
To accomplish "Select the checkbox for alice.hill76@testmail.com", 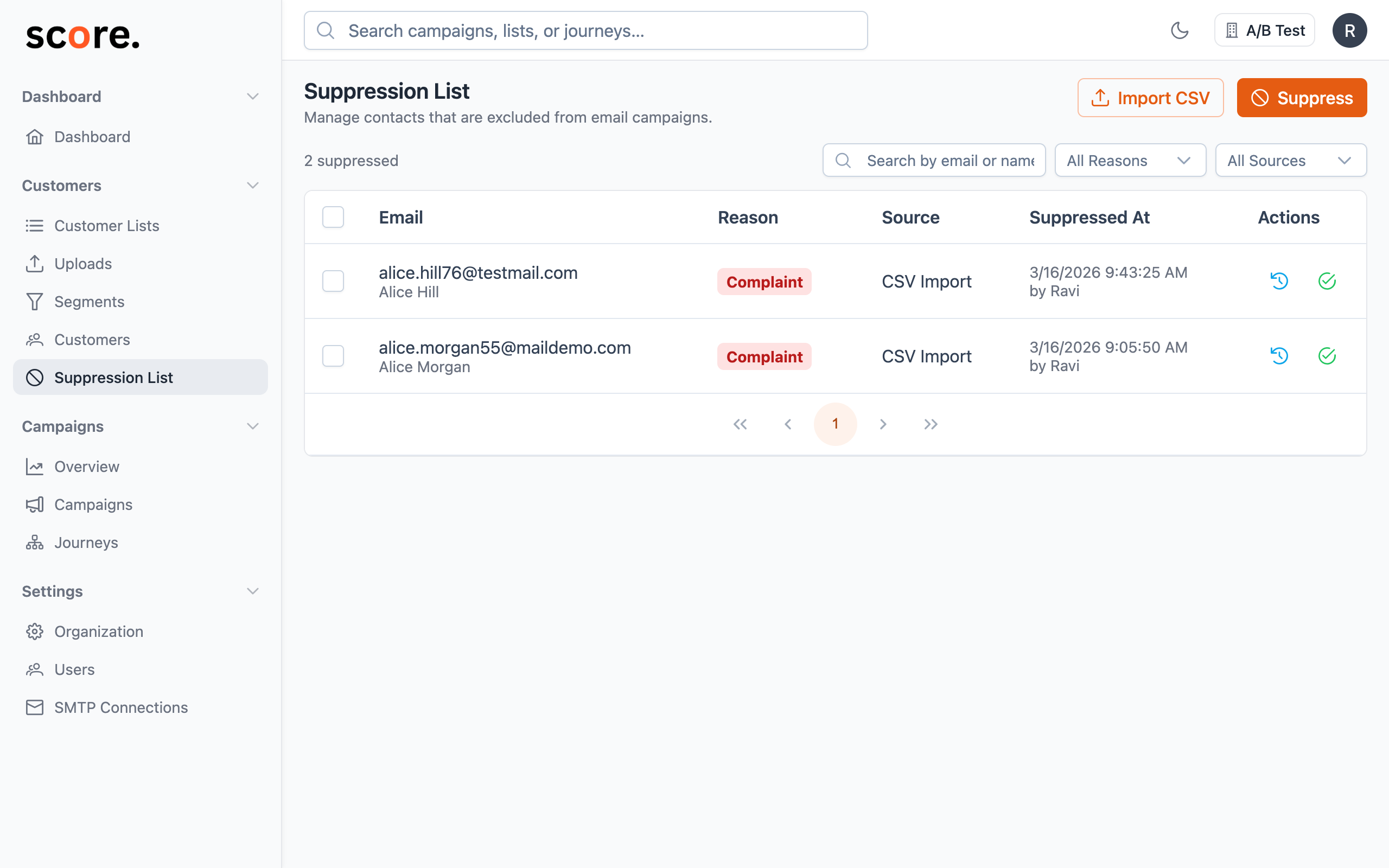I will [333, 282].
